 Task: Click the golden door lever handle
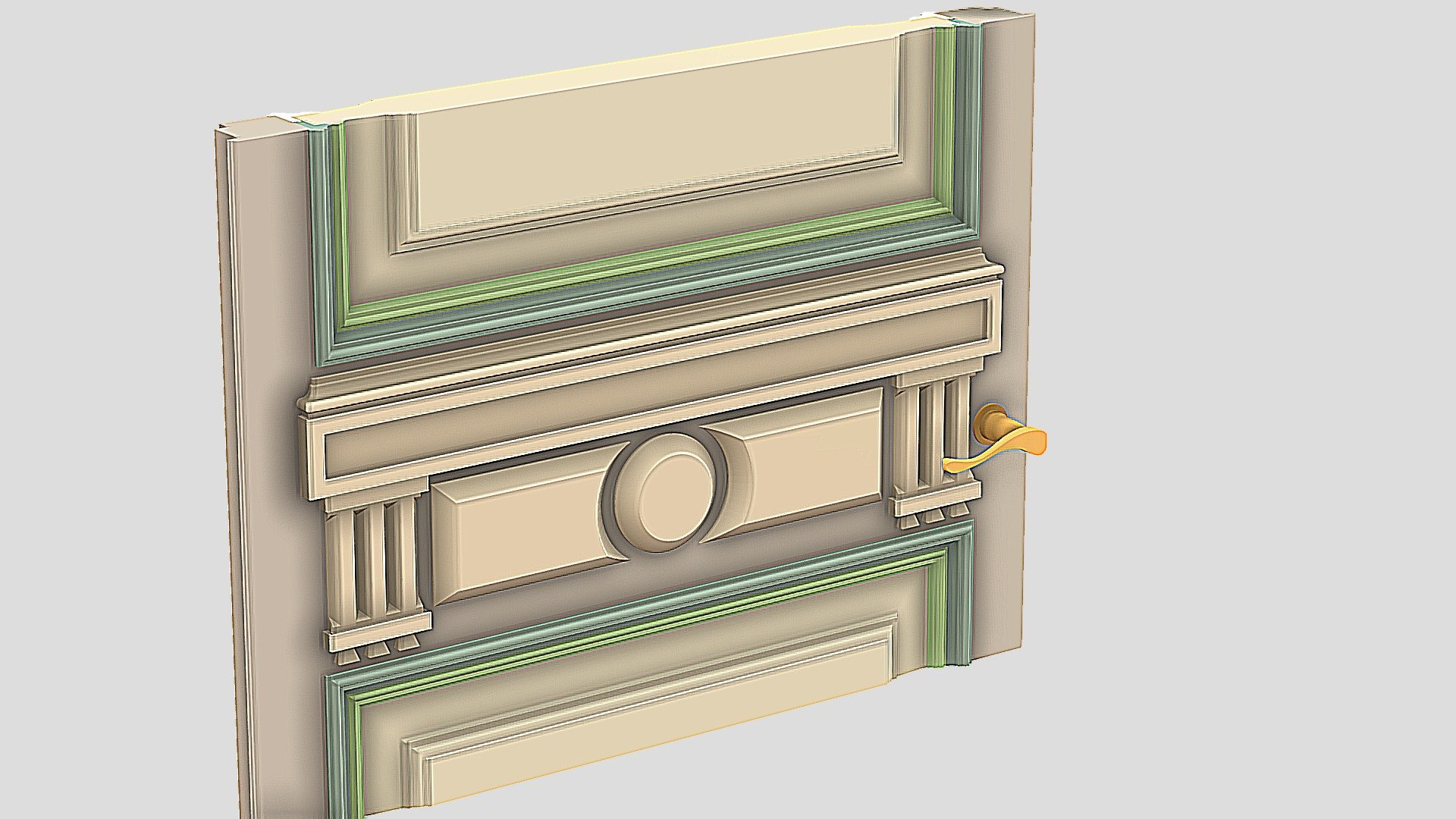pos(999,449)
